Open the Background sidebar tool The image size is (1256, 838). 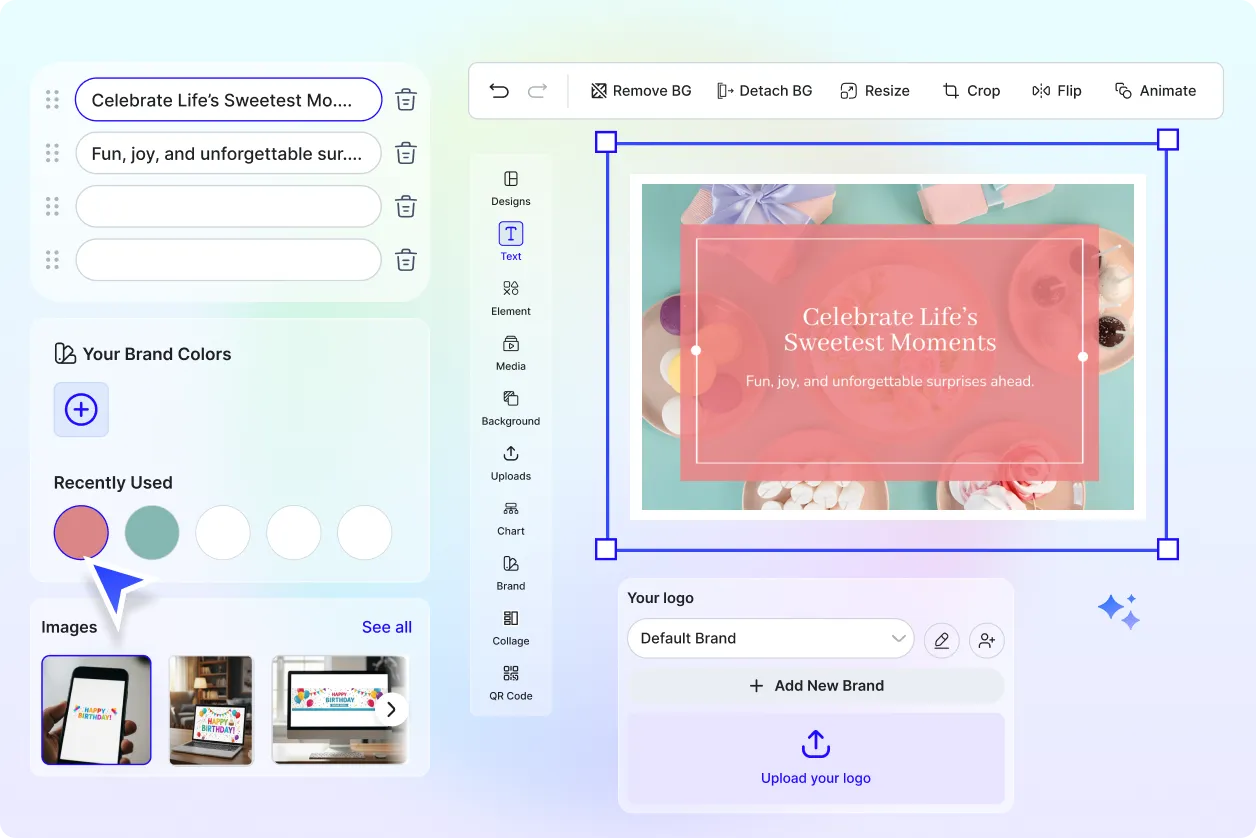tap(511, 407)
